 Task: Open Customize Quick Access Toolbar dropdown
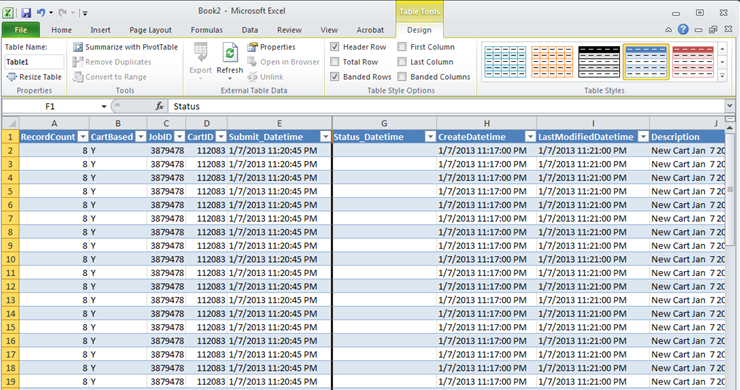pos(85,13)
